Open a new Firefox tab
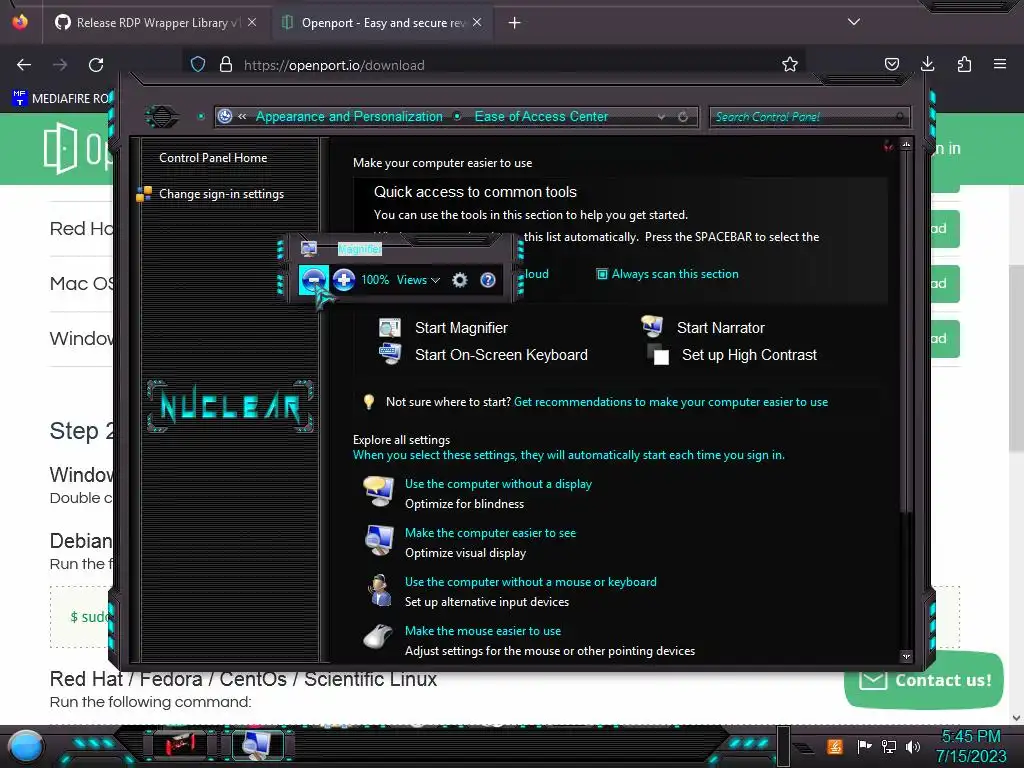This screenshot has width=1024, height=768. coord(515,23)
